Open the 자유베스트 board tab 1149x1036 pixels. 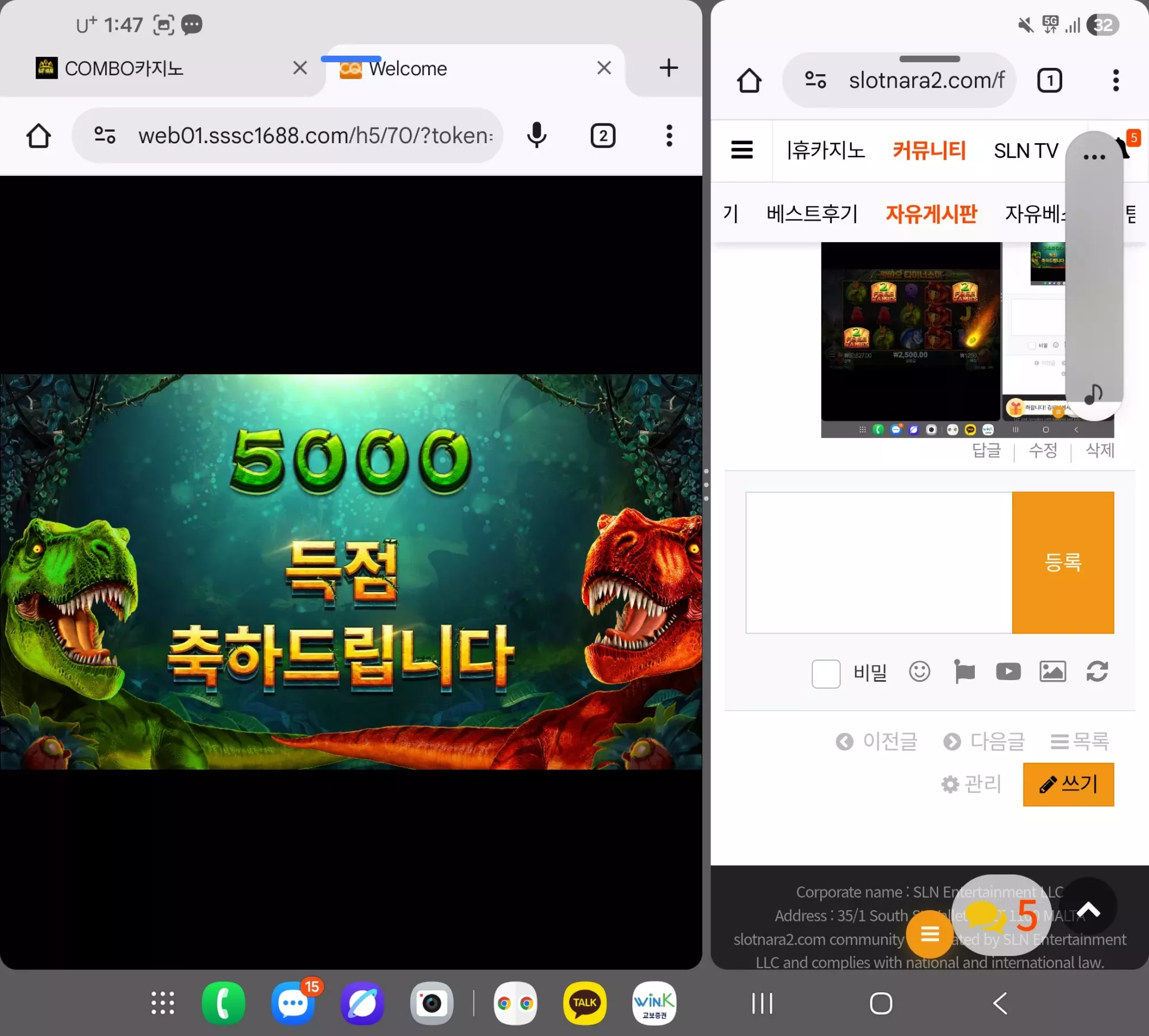pos(1036,214)
